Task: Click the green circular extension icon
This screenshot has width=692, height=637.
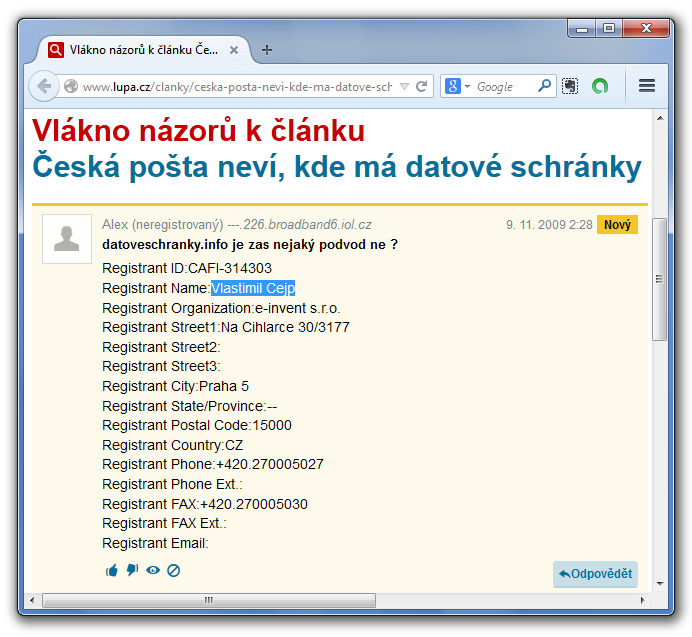Action: 600,86
